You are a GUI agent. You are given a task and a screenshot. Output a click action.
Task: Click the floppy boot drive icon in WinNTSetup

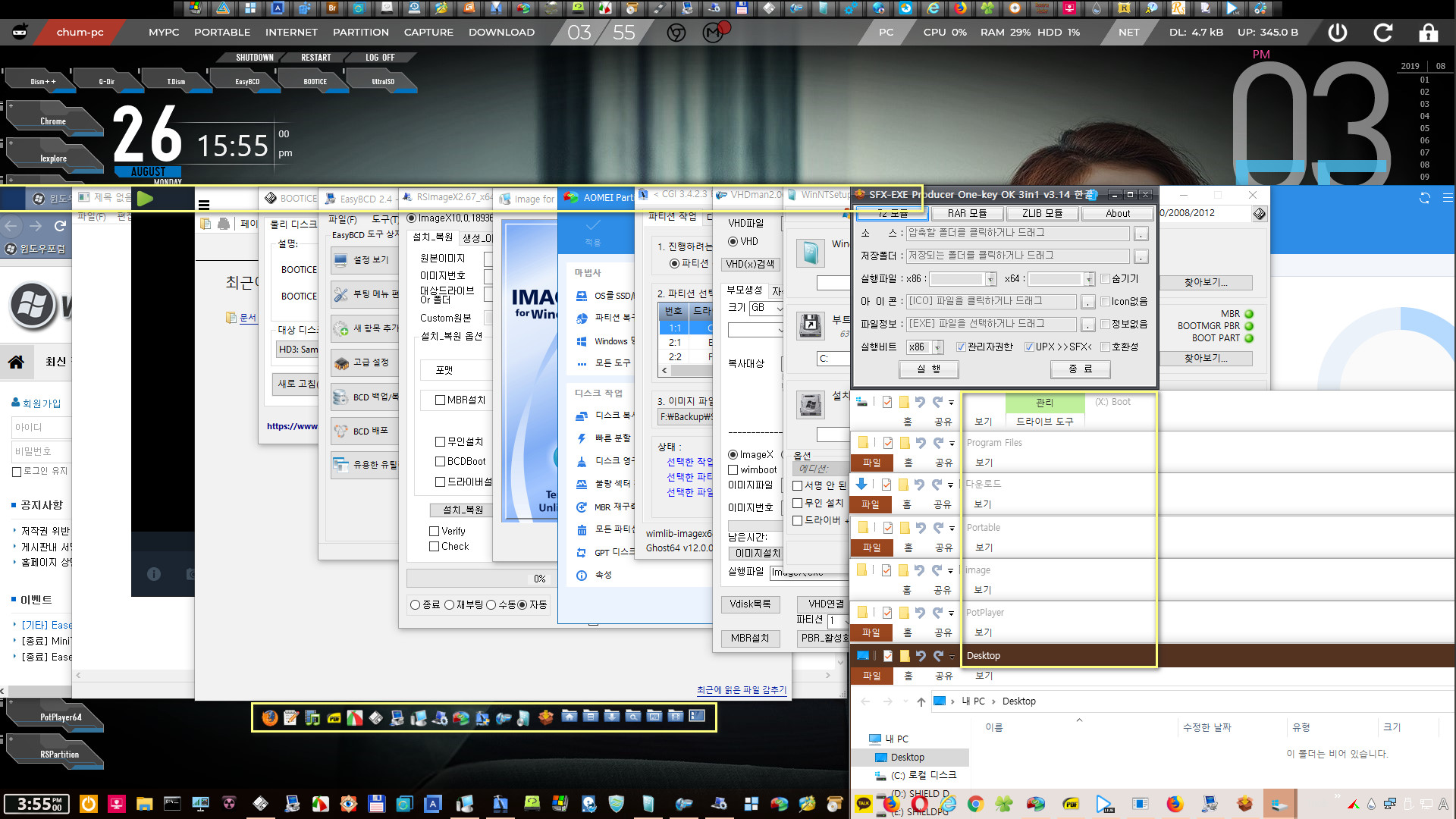pyautogui.click(x=811, y=325)
